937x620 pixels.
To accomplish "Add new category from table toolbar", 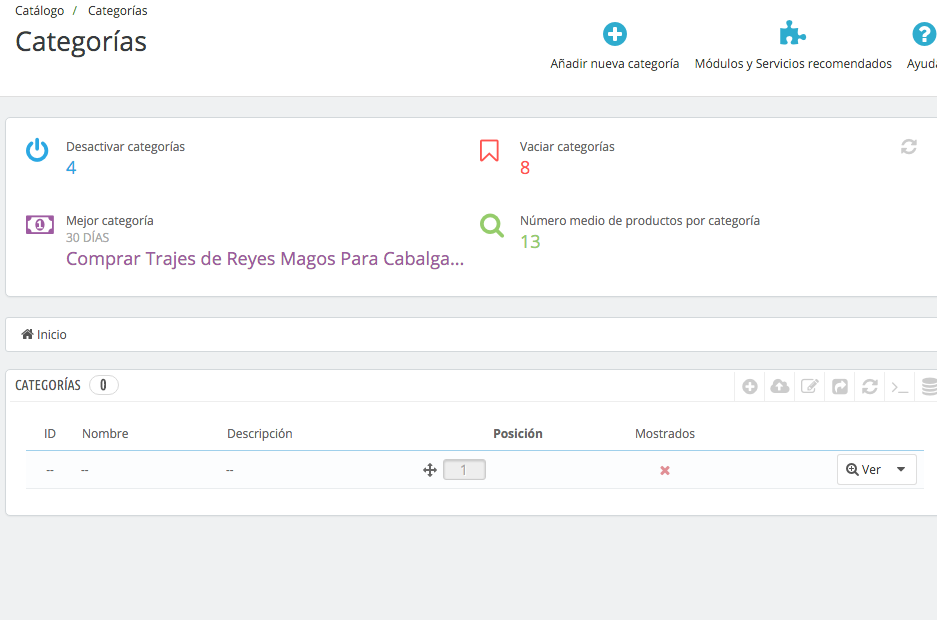I will [749, 386].
